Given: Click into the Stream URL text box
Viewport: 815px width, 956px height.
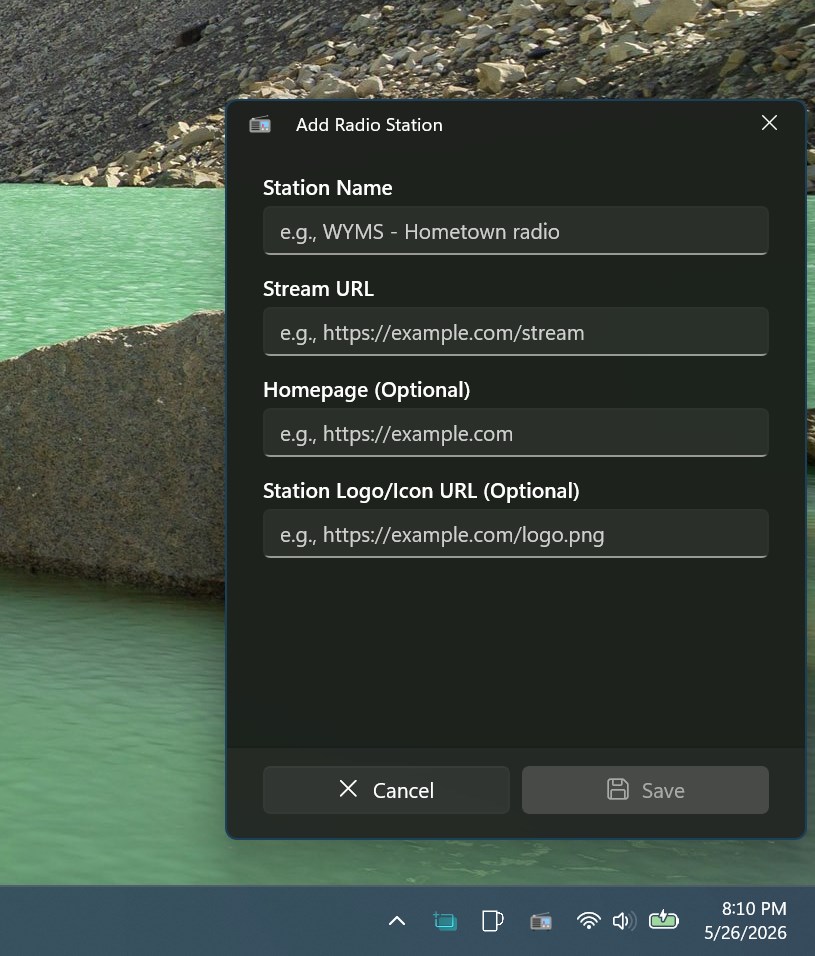Looking at the screenshot, I should point(516,332).
